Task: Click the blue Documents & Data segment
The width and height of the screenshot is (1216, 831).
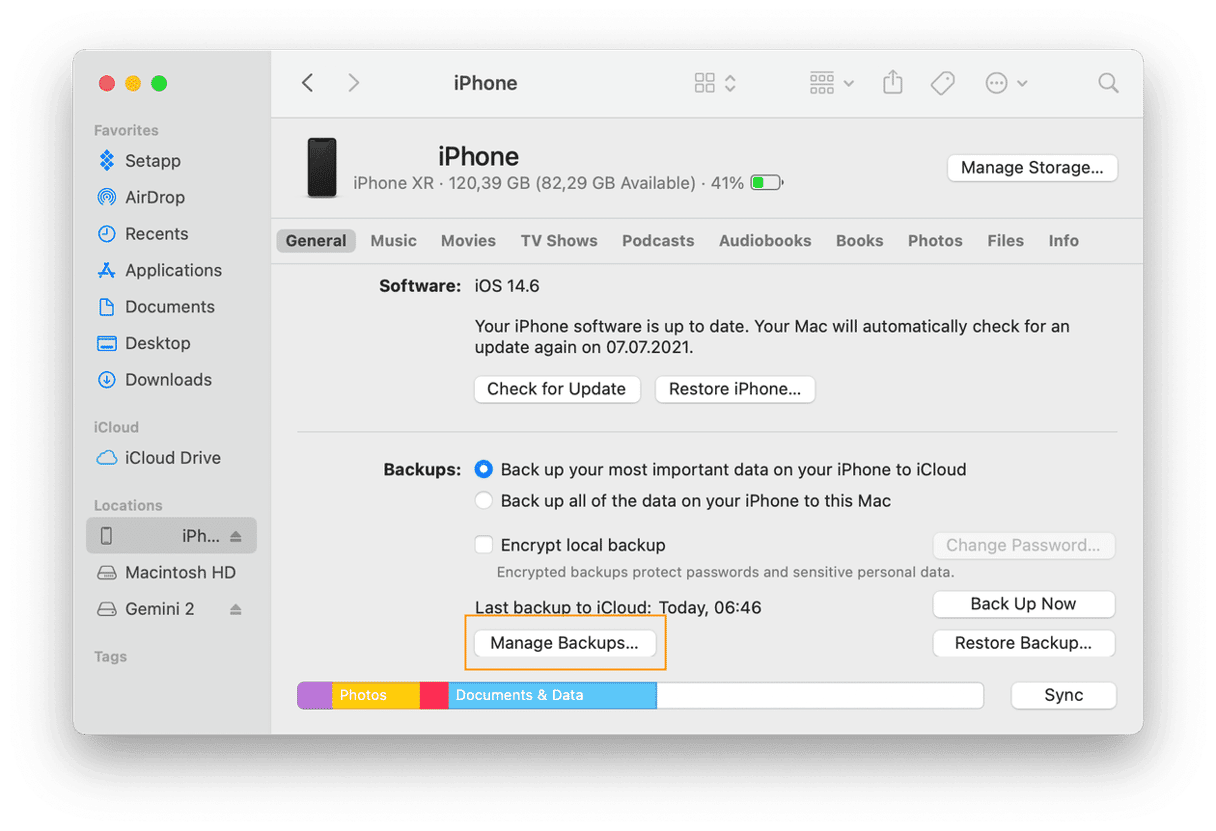Action: pyautogui.click(x=552, y=695)
